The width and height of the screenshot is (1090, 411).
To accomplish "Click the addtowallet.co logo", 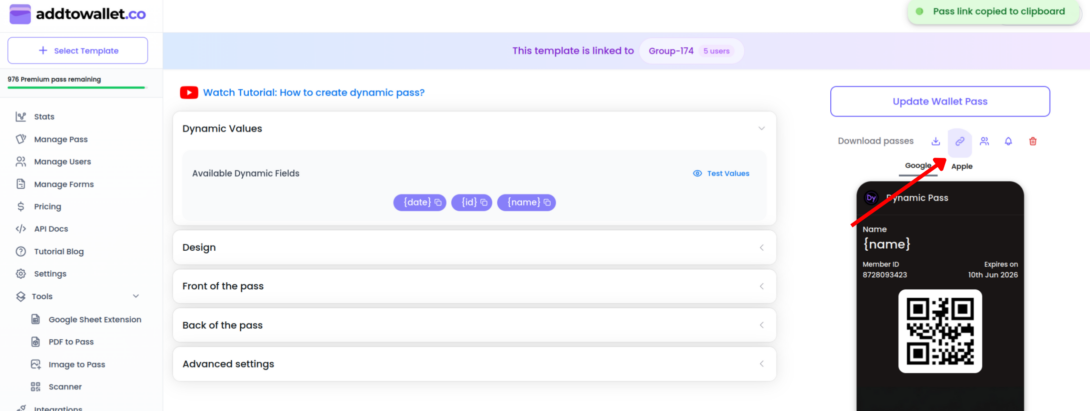I will pyautogui.click(x=78, y=14).
